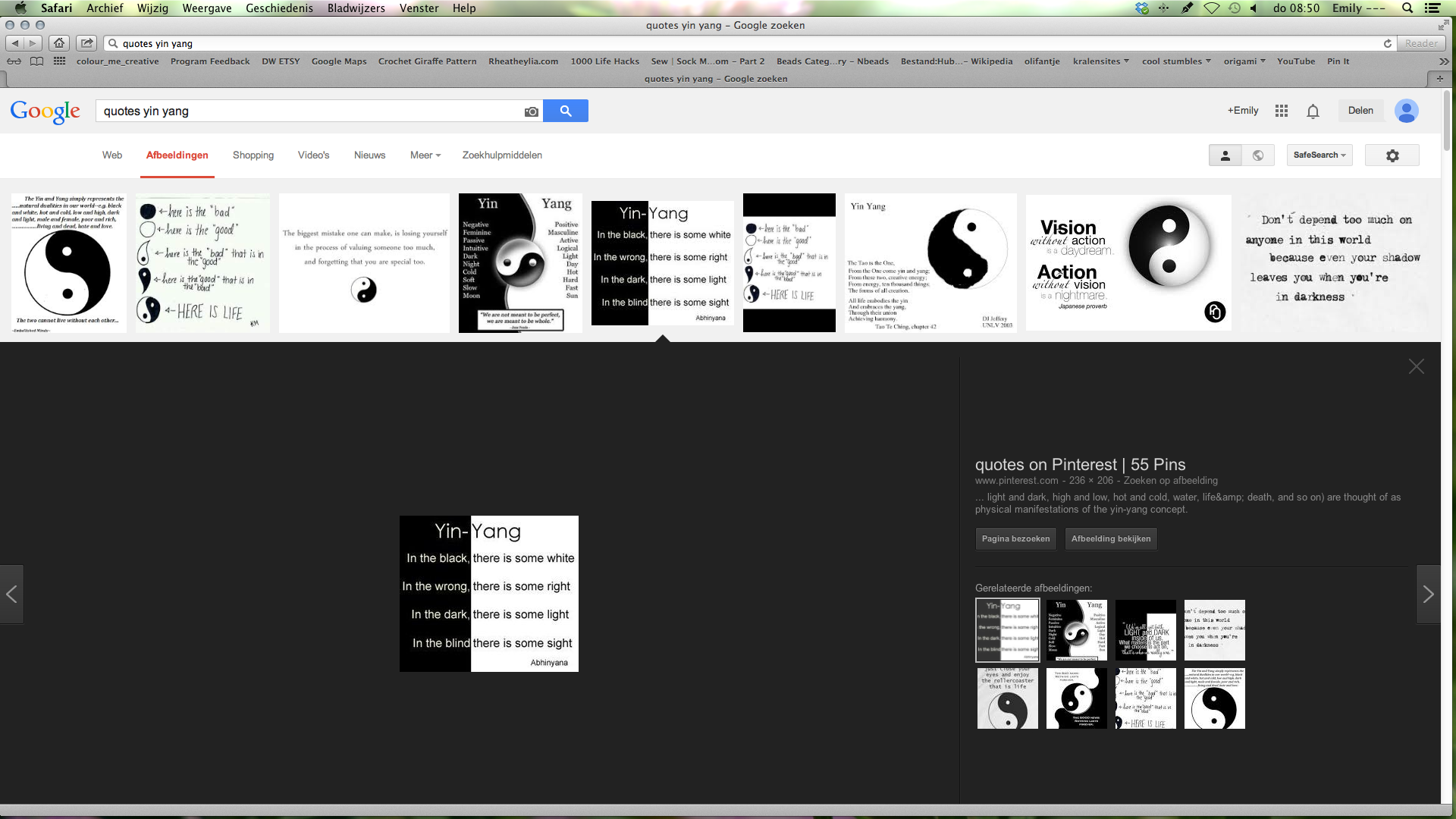Switch to the Shopping search tab
This screenshot has height=819, width=1456.
[x=253, y=155]
